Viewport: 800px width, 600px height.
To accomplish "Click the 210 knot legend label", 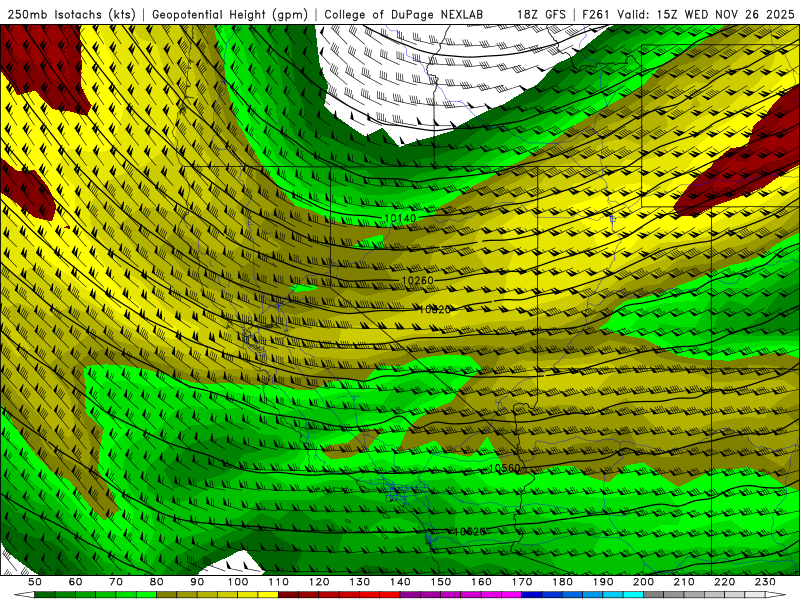I will (x=684, y=582).
